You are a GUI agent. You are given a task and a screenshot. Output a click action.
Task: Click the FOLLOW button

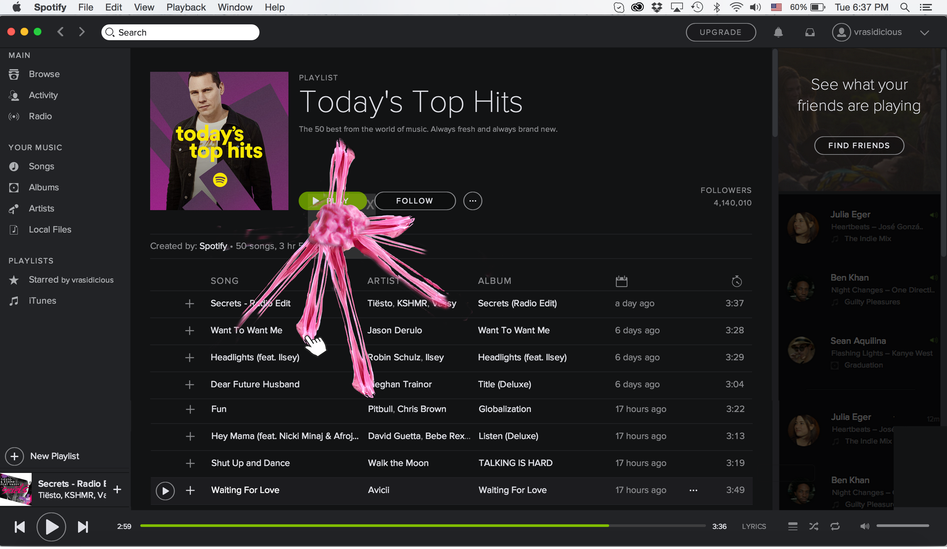(415, 201)
